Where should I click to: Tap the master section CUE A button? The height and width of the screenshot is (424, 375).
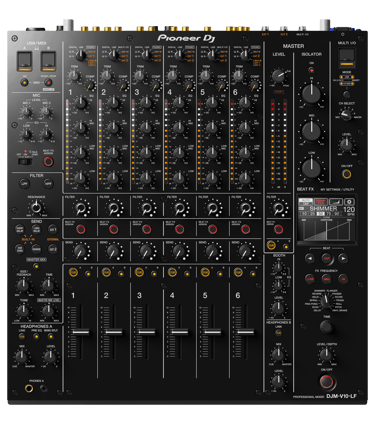pos(271,245)
